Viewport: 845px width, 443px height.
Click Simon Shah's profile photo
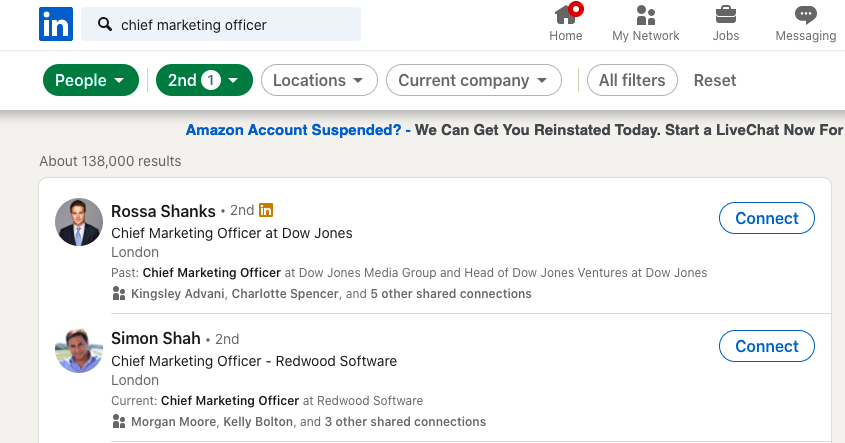click(79, 350)
